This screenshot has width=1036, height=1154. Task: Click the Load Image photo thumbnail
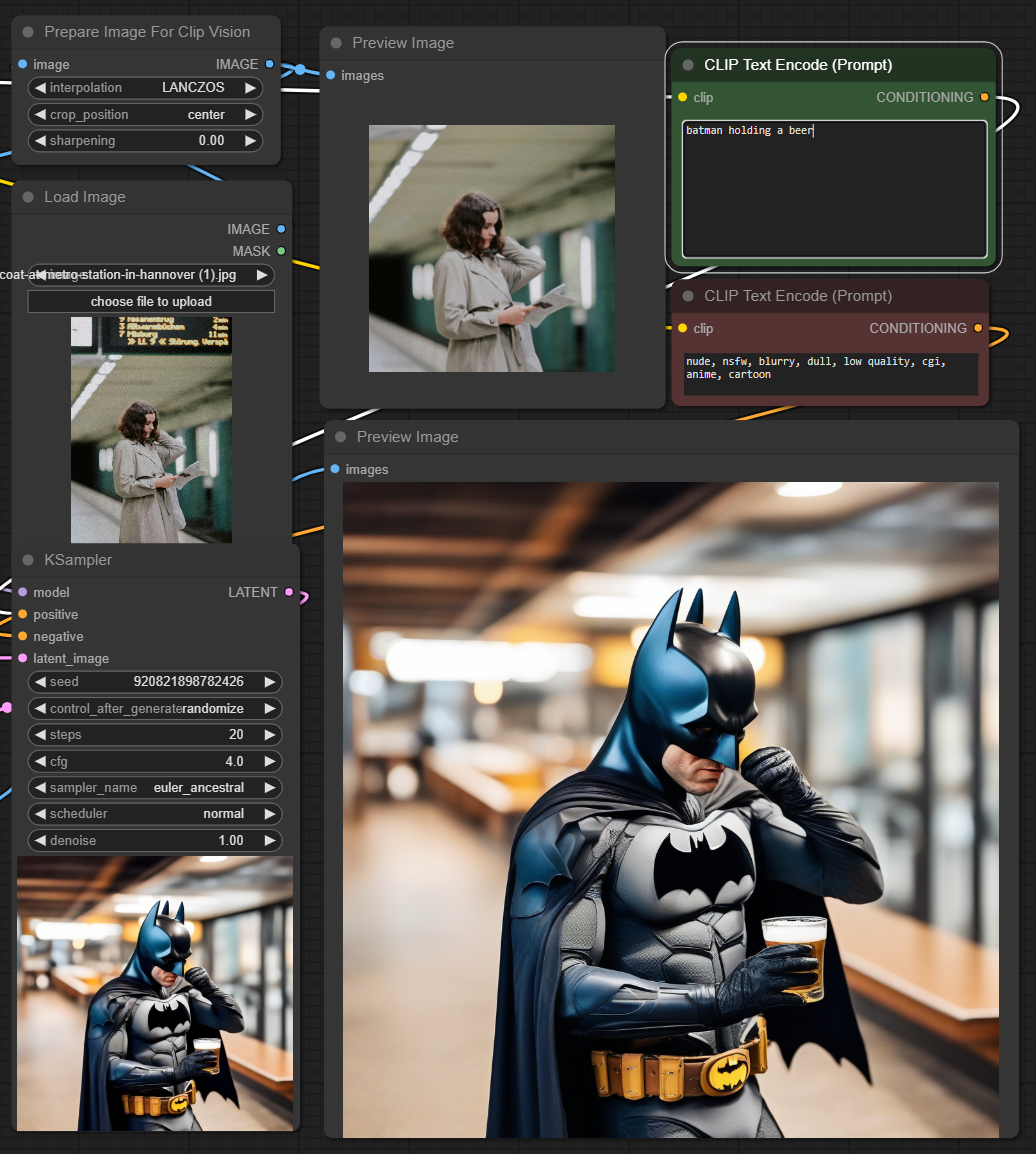151,430
